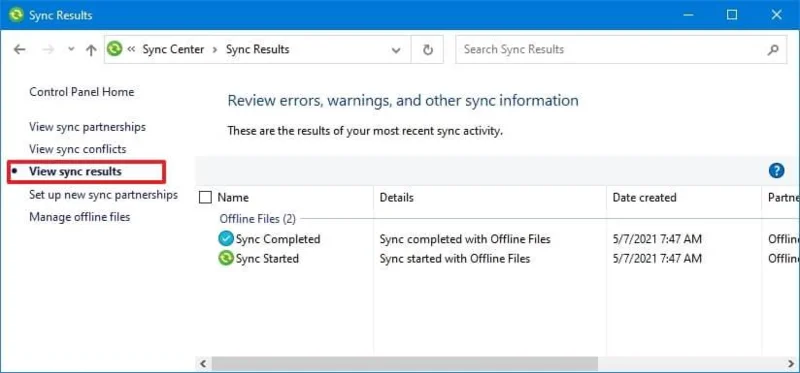Click 'Sync started with Offline Files' detail

coord(455,259)
